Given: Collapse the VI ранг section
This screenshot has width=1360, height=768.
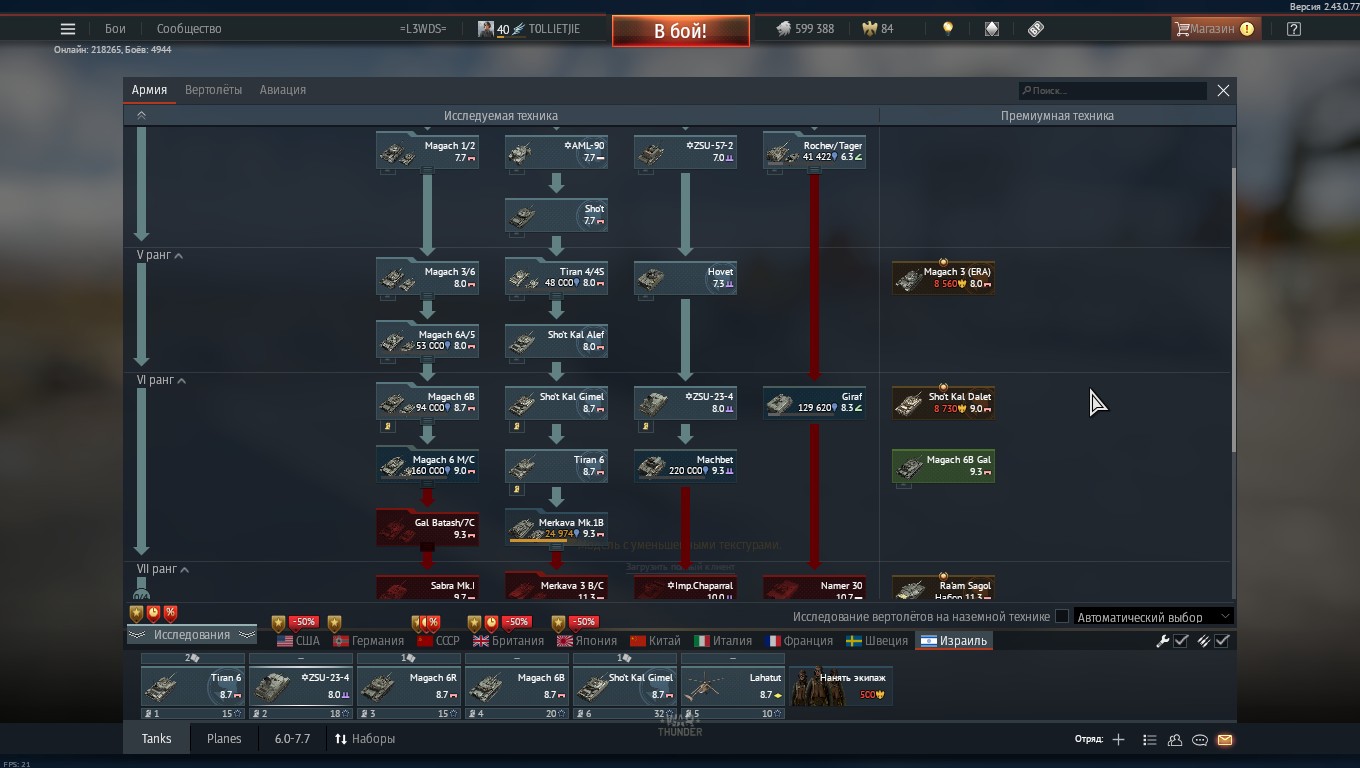Looking at the screenshot, I should click(x=181, y=381).
